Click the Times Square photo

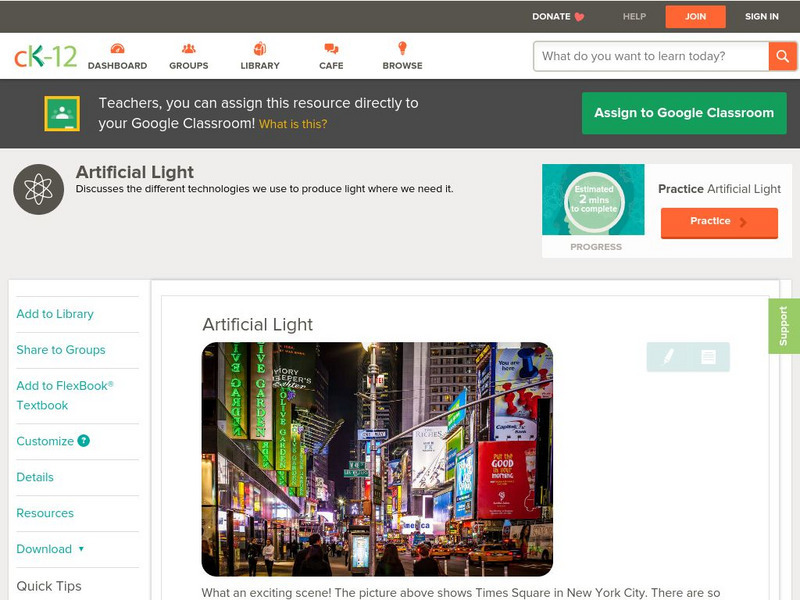[377, 459]
